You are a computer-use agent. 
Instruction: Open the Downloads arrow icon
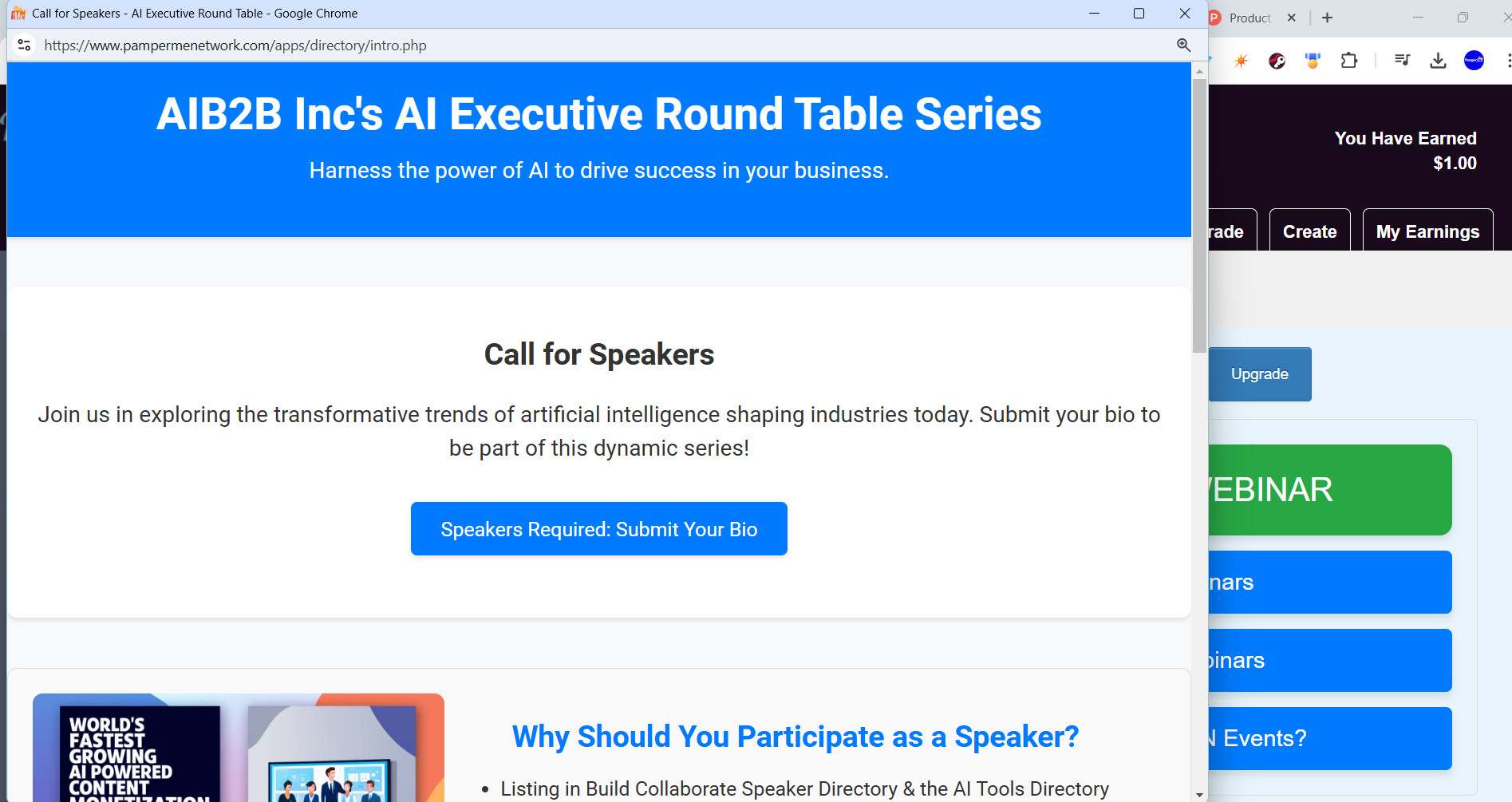pyautogui.click(x=1438, y=61)
